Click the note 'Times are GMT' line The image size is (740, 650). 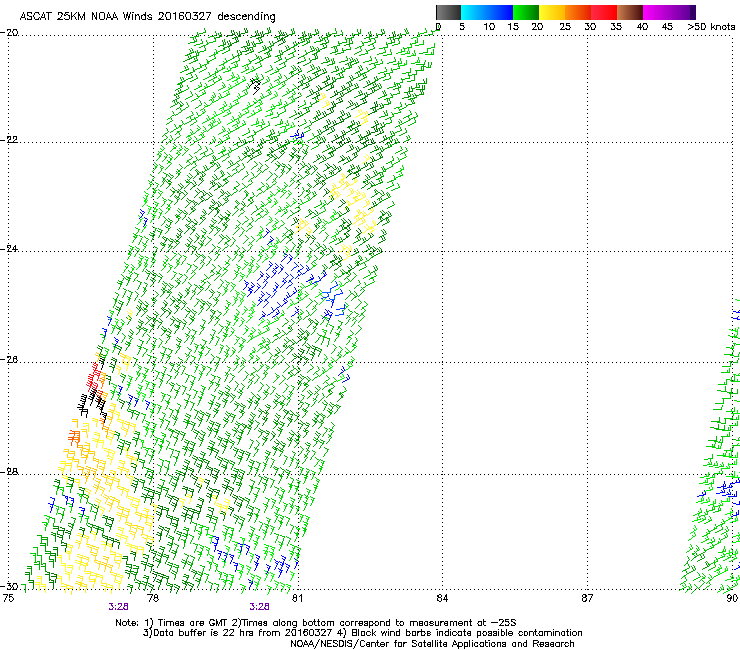click(x=316, y=623)
